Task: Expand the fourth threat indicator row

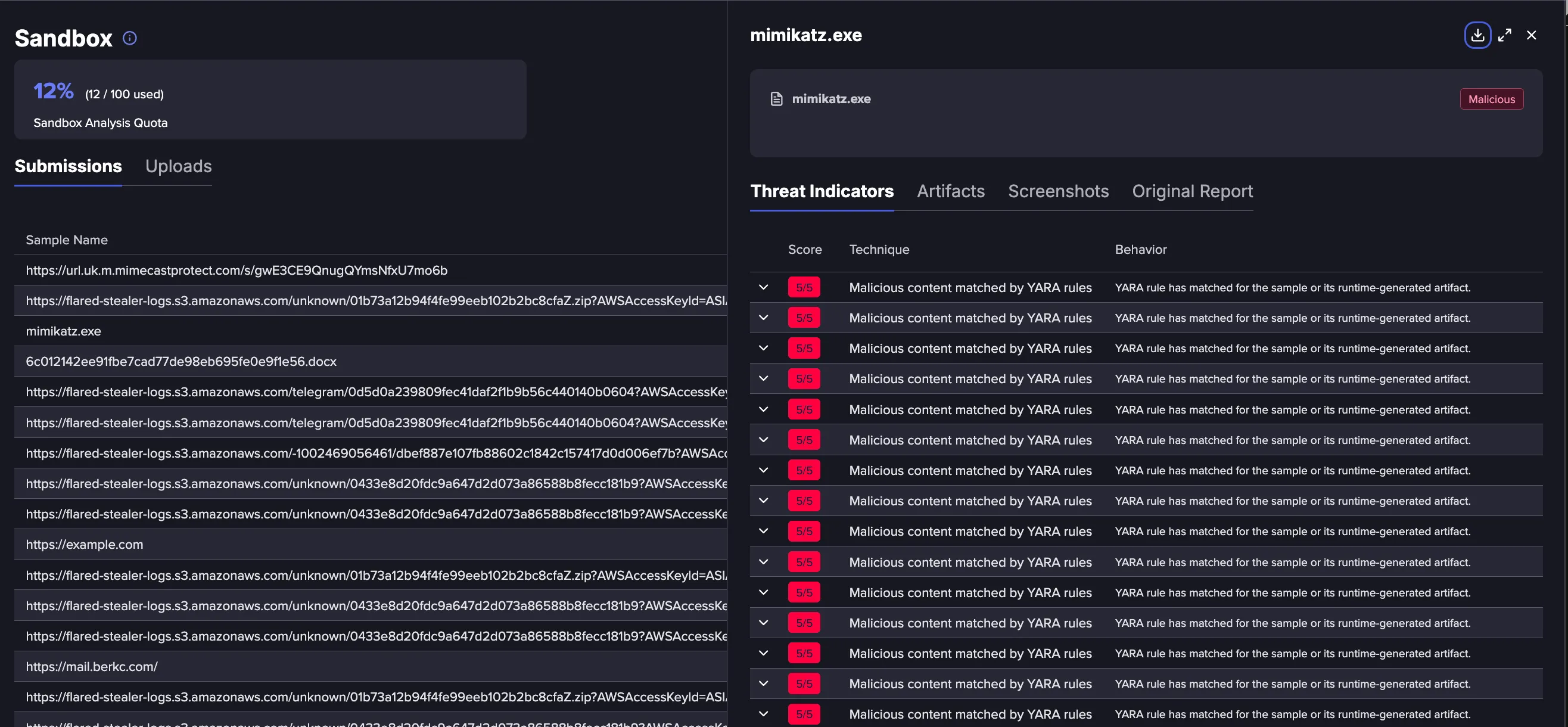Action: tap(763, 379)
